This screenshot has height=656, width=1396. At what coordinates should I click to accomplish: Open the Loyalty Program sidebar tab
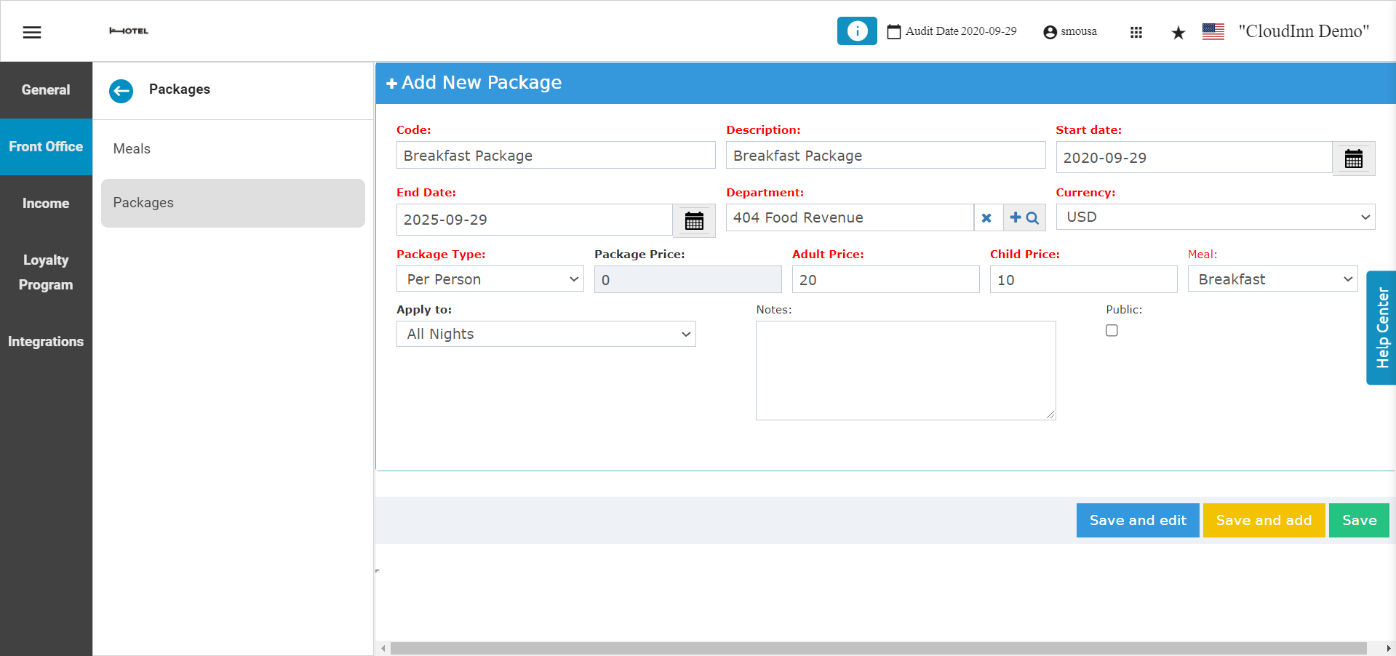(x=46, y=272)
